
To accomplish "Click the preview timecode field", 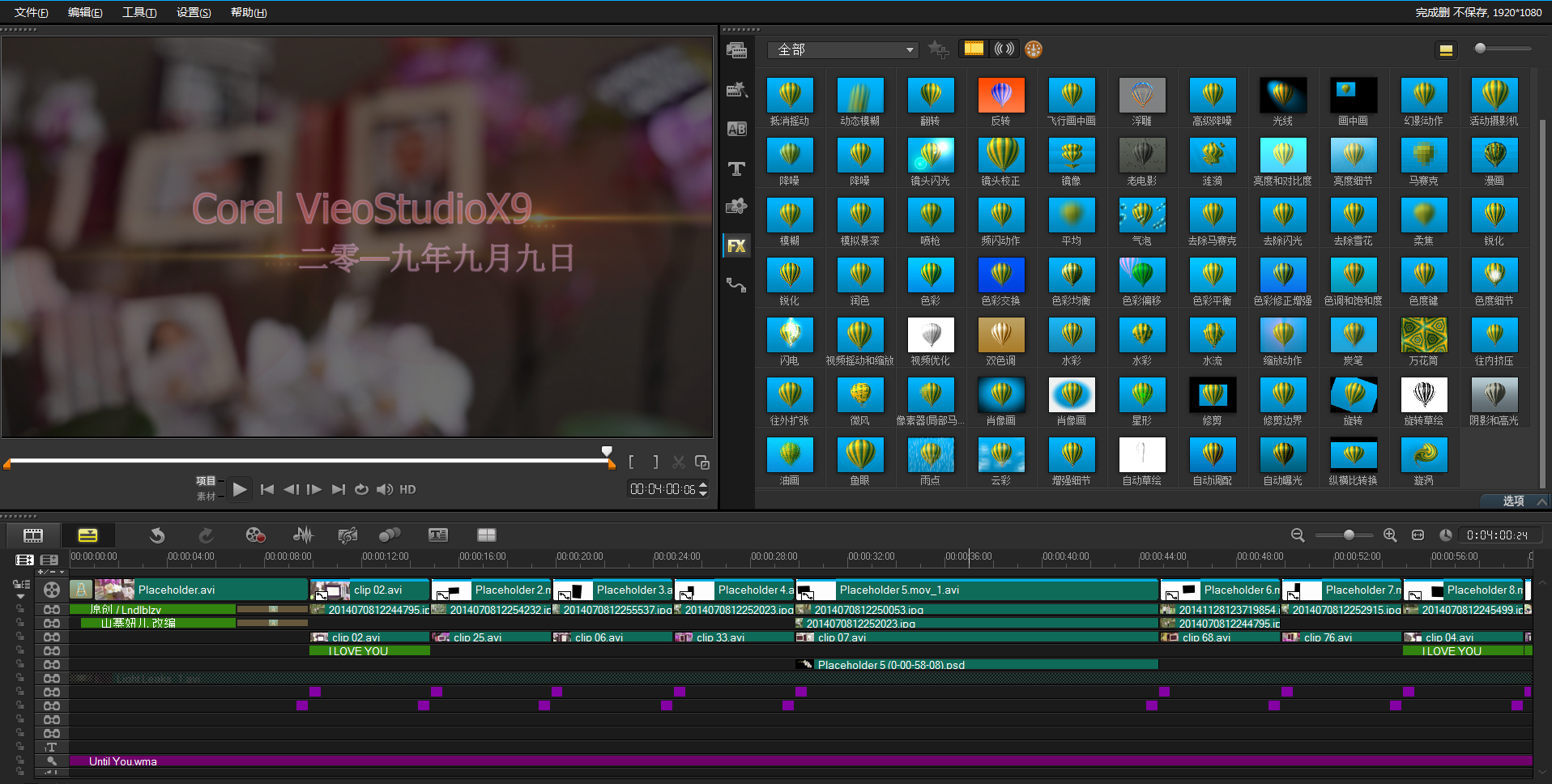I will [x=663, y=489].
